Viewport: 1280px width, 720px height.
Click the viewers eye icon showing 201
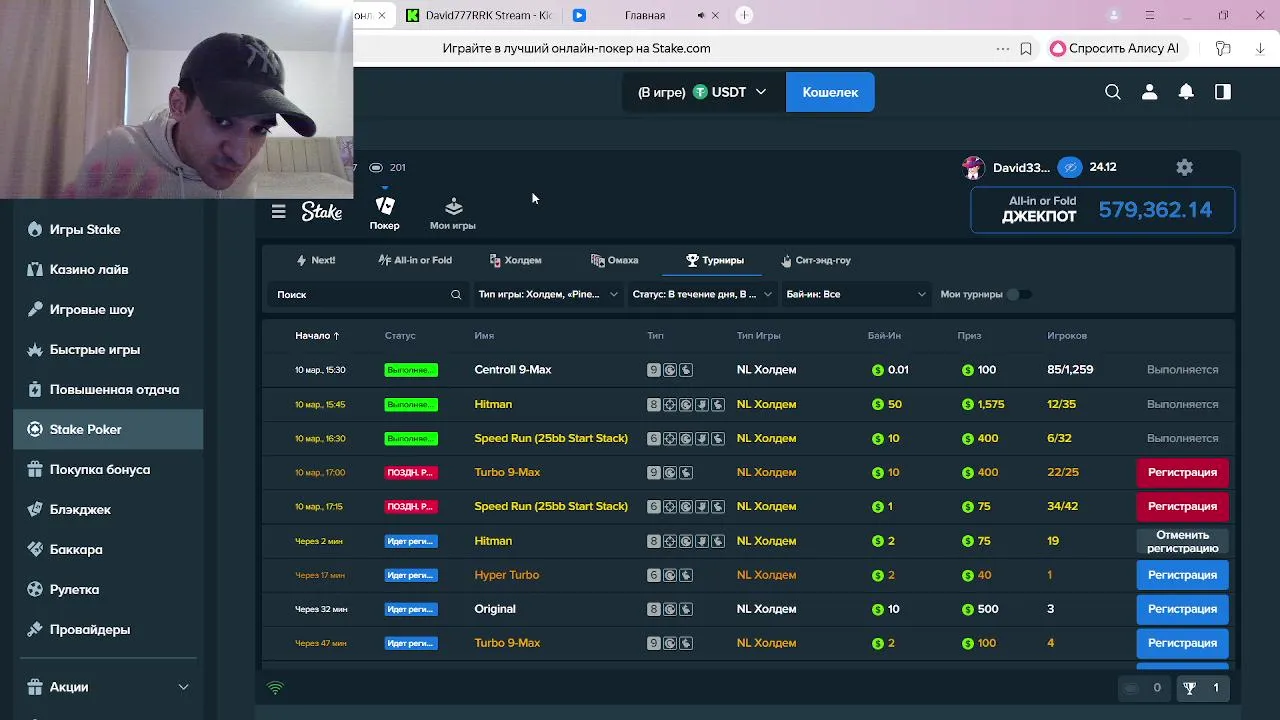(x=376, y=167)
